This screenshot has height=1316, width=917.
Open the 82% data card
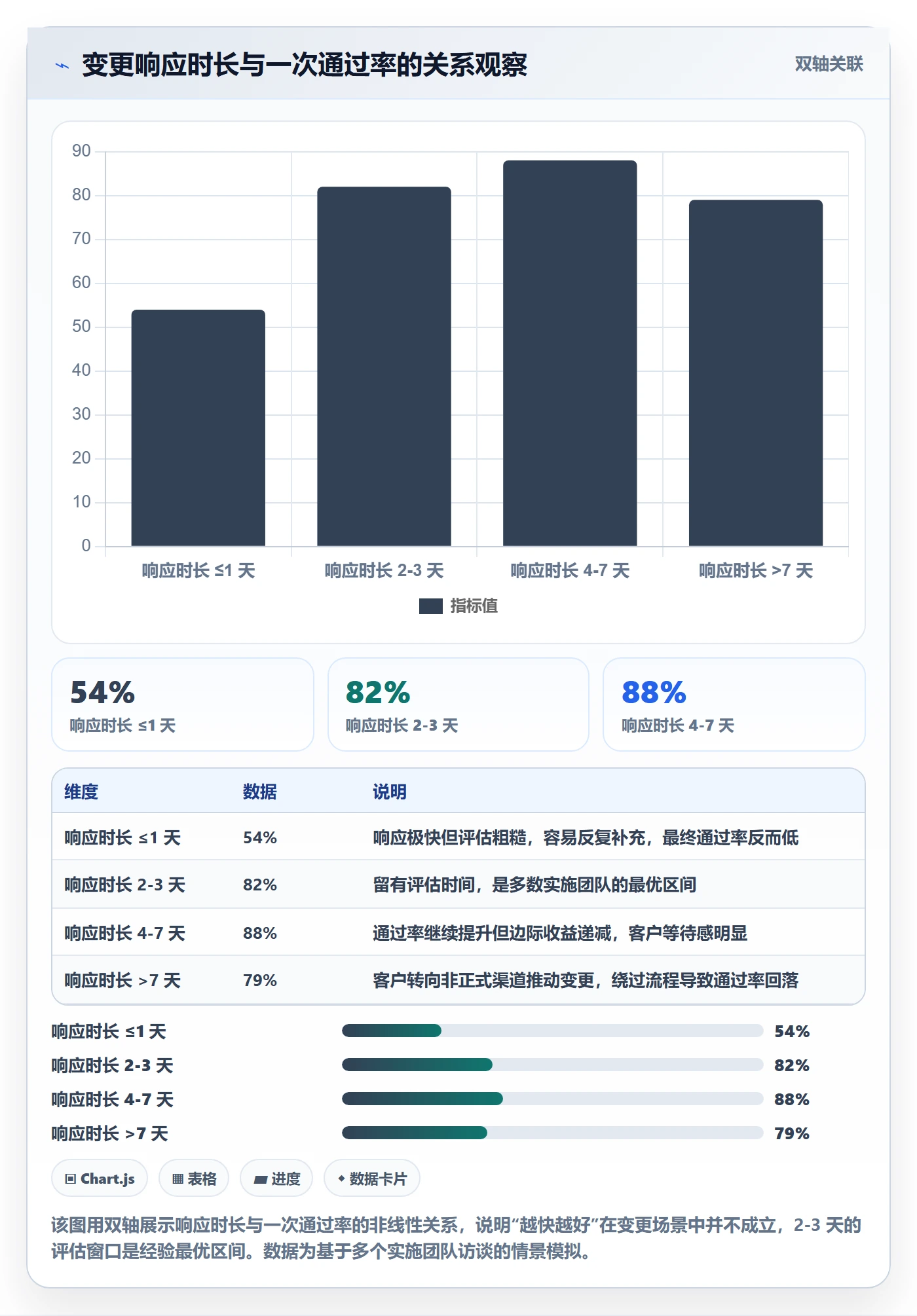pyautogui.click(x=458, y=704)
